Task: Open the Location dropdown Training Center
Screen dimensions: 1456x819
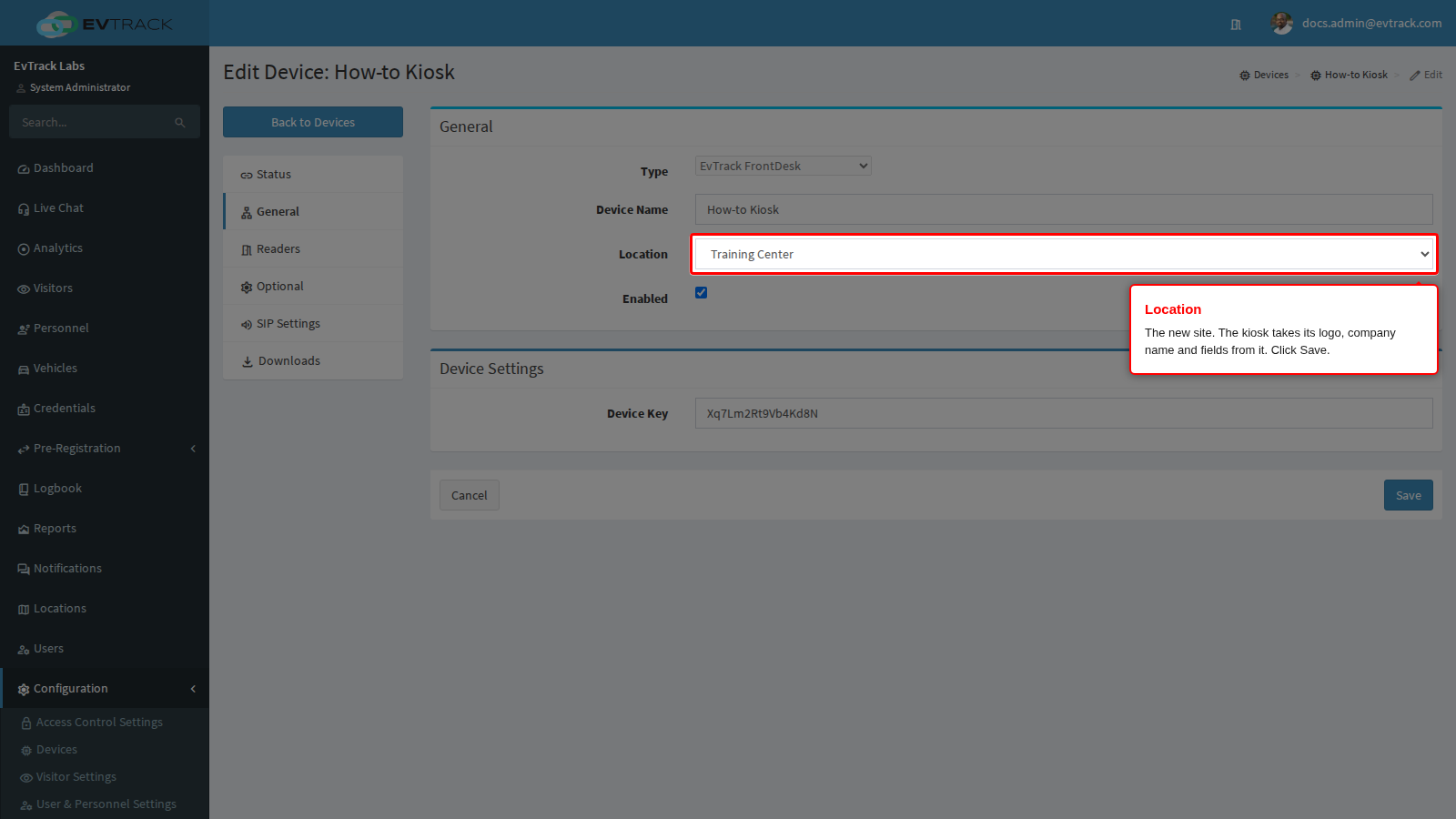Action: pos(1064,254)
